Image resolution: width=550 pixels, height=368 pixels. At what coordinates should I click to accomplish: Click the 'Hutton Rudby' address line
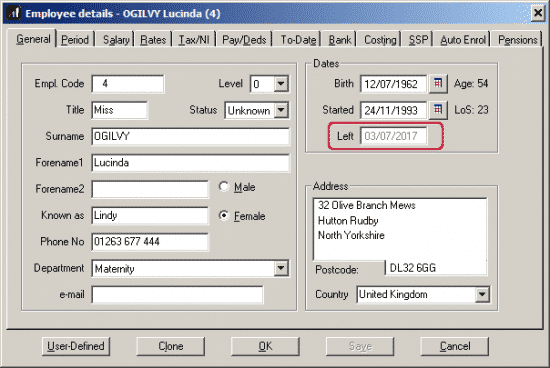coord(348,221)
